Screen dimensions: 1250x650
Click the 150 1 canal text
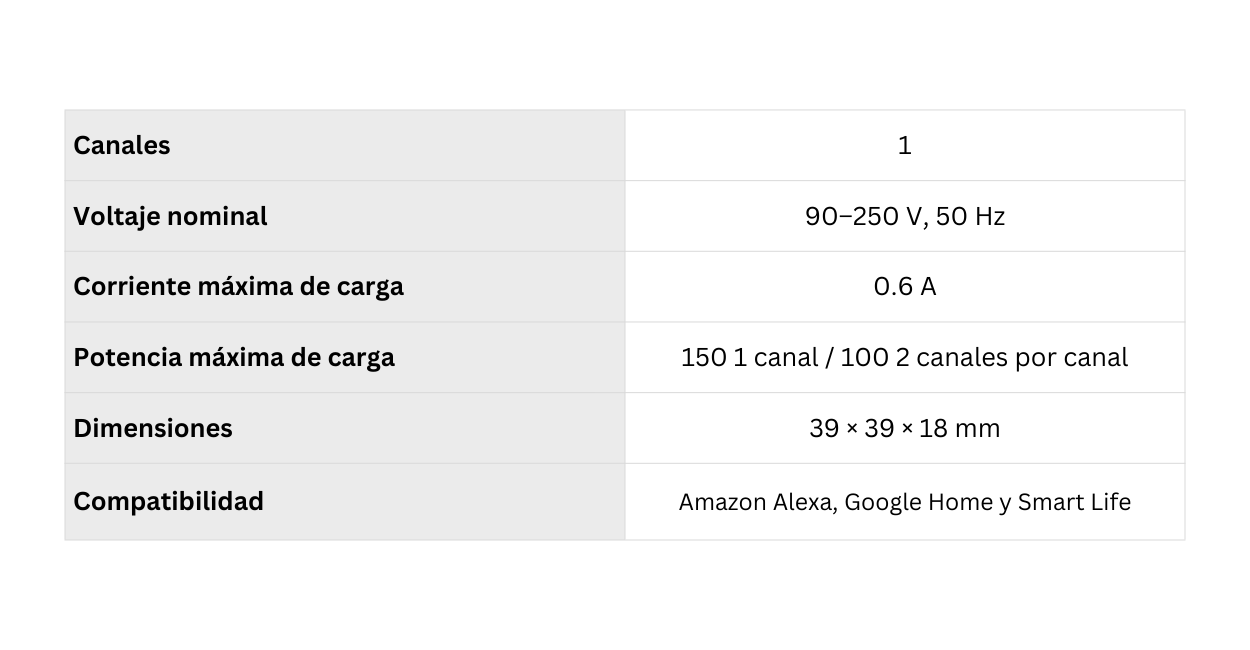pyautogui.click(x=742, y=358)
